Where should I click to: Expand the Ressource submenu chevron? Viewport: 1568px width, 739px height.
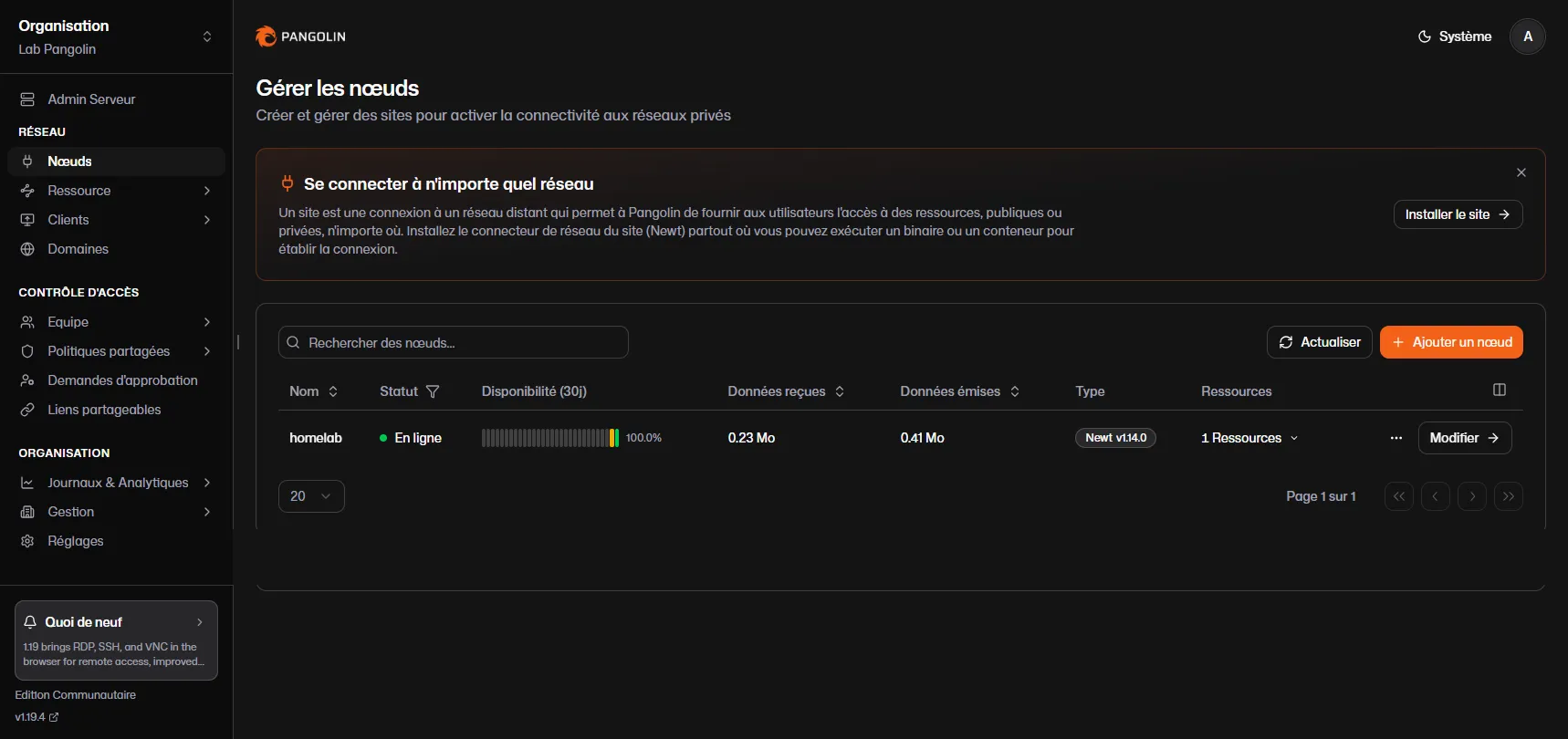tap(207, 191)
